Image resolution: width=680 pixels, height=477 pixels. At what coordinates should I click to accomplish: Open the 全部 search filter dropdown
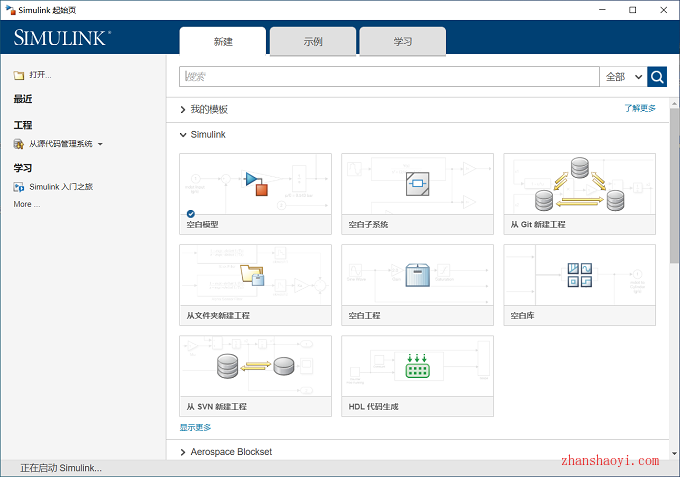coord(624,77)
